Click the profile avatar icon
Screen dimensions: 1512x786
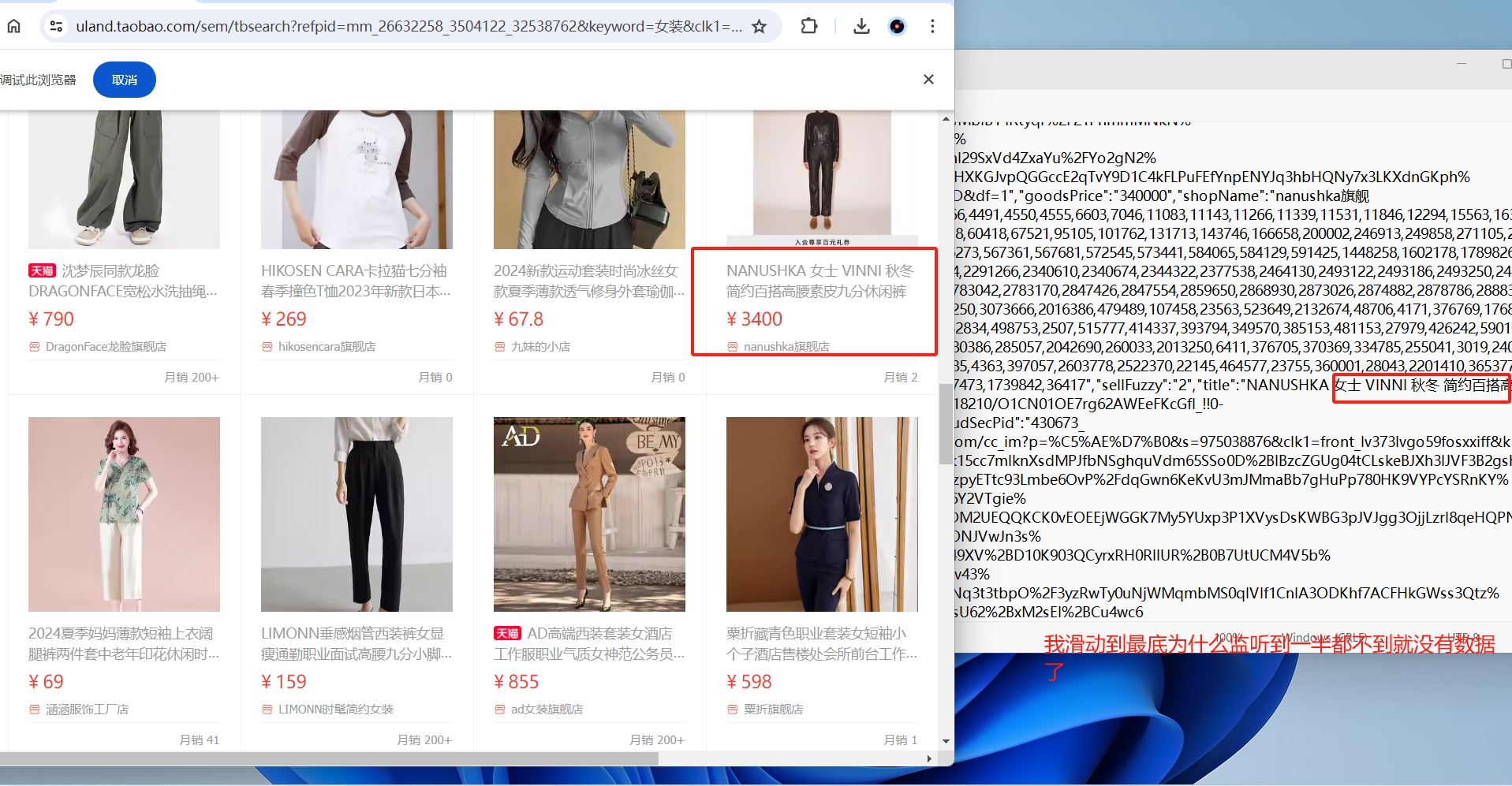coord(897,26)
